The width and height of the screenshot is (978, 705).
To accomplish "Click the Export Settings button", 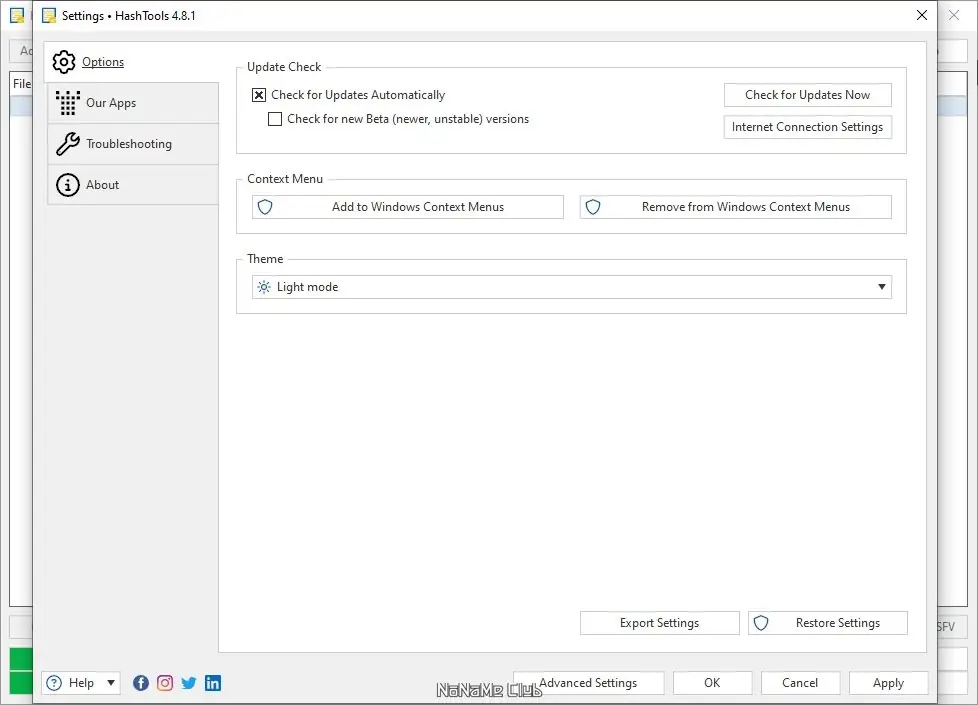I will [x=659, y=623].
